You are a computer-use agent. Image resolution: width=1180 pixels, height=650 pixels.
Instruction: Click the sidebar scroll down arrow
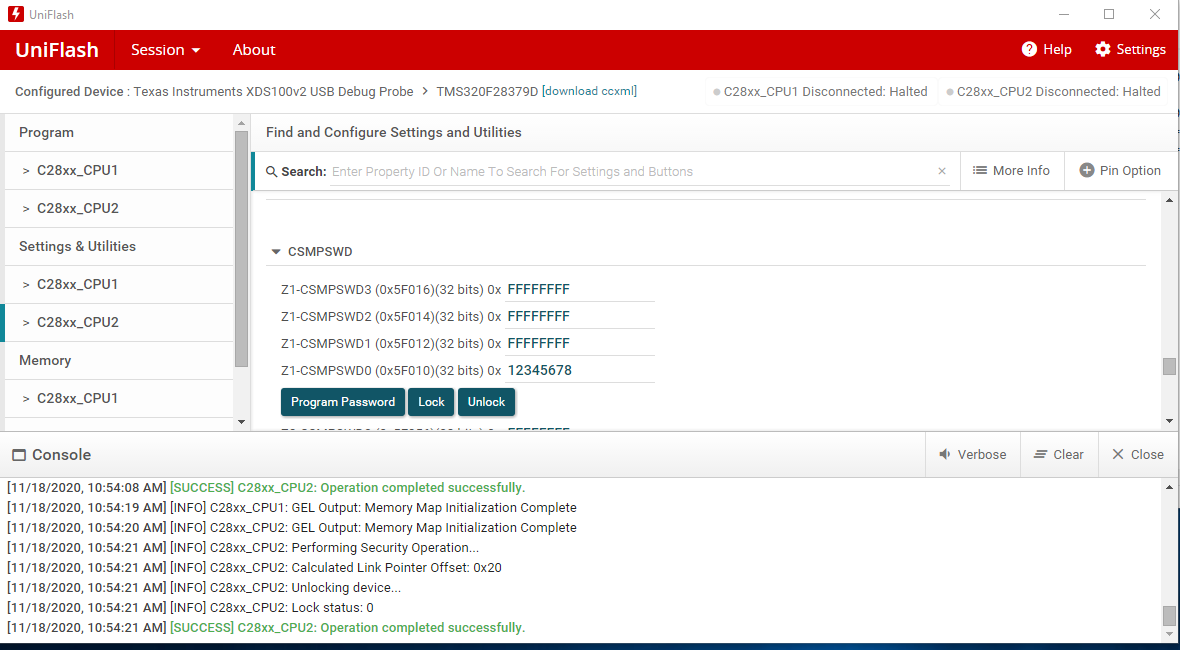click(241, 421)
